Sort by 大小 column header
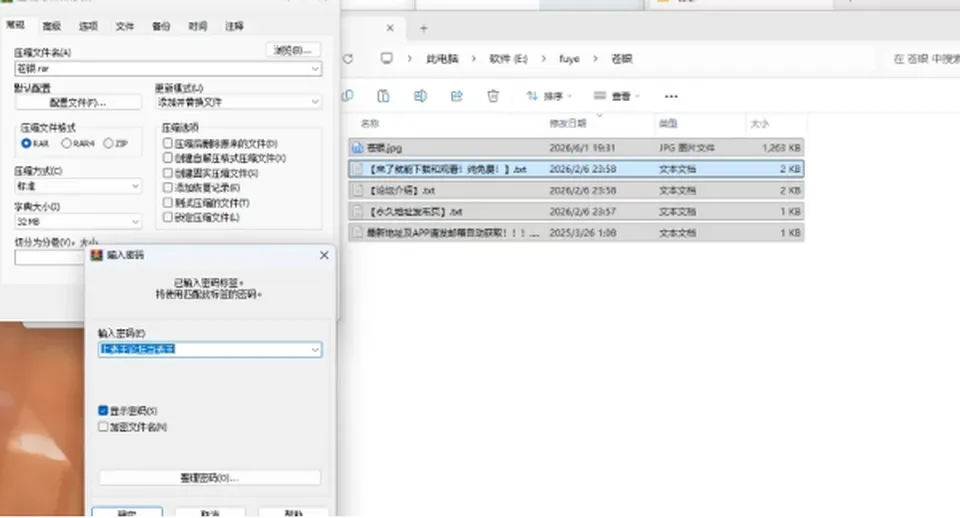 coord(759,124)
